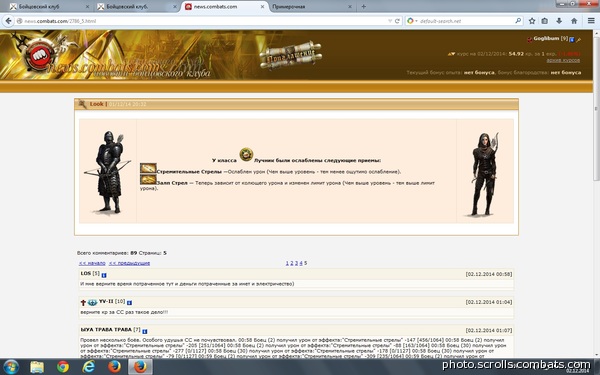Image resolution: width=600 pixels, height=375 pixels.
Task: Open the Downloads arrow icon
Action: pyautogui.click(x=559, y=21)
